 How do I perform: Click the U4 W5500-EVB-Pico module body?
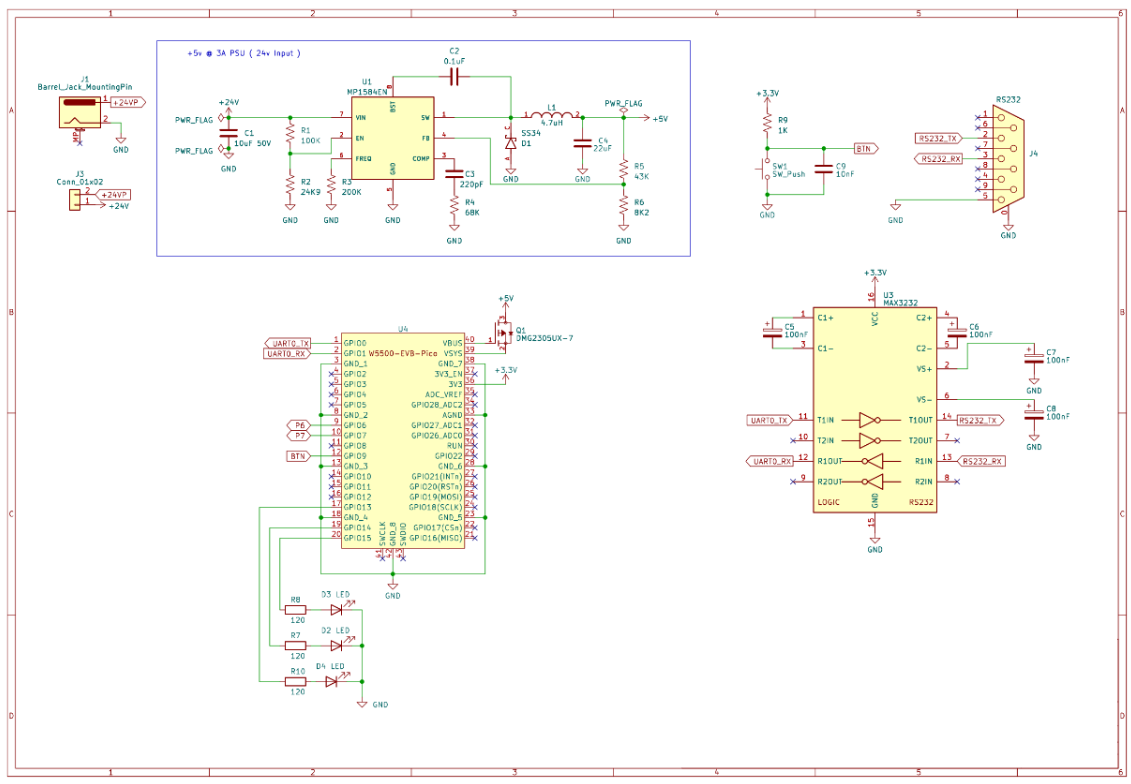click(x=402, y=441)
